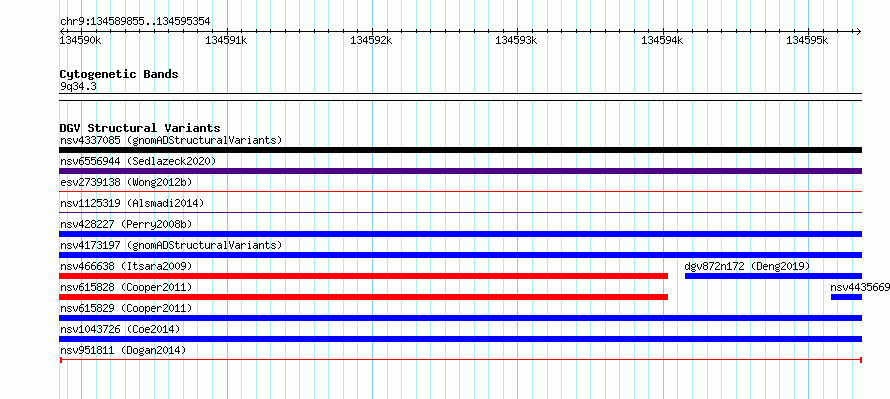Click the ruler's right arrowhead

(x=858, y=31)
